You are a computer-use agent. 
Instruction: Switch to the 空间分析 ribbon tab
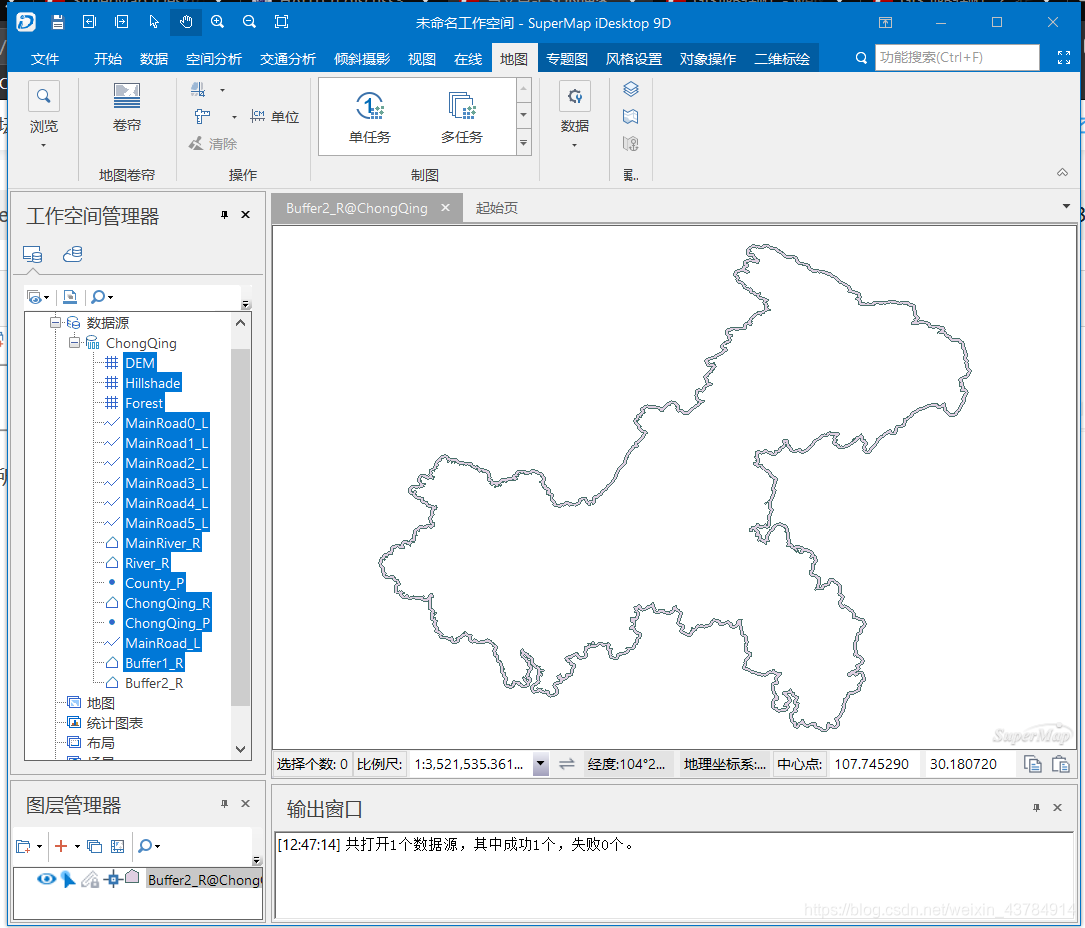(x=214, y=59)
